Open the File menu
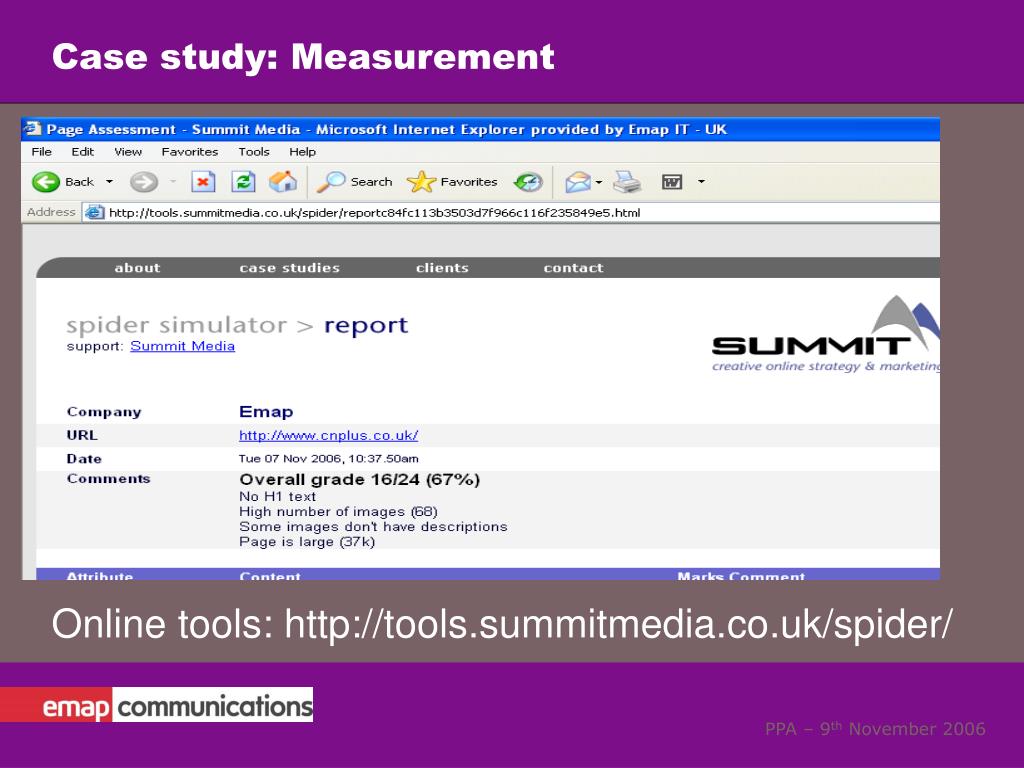 coord(41,152)
